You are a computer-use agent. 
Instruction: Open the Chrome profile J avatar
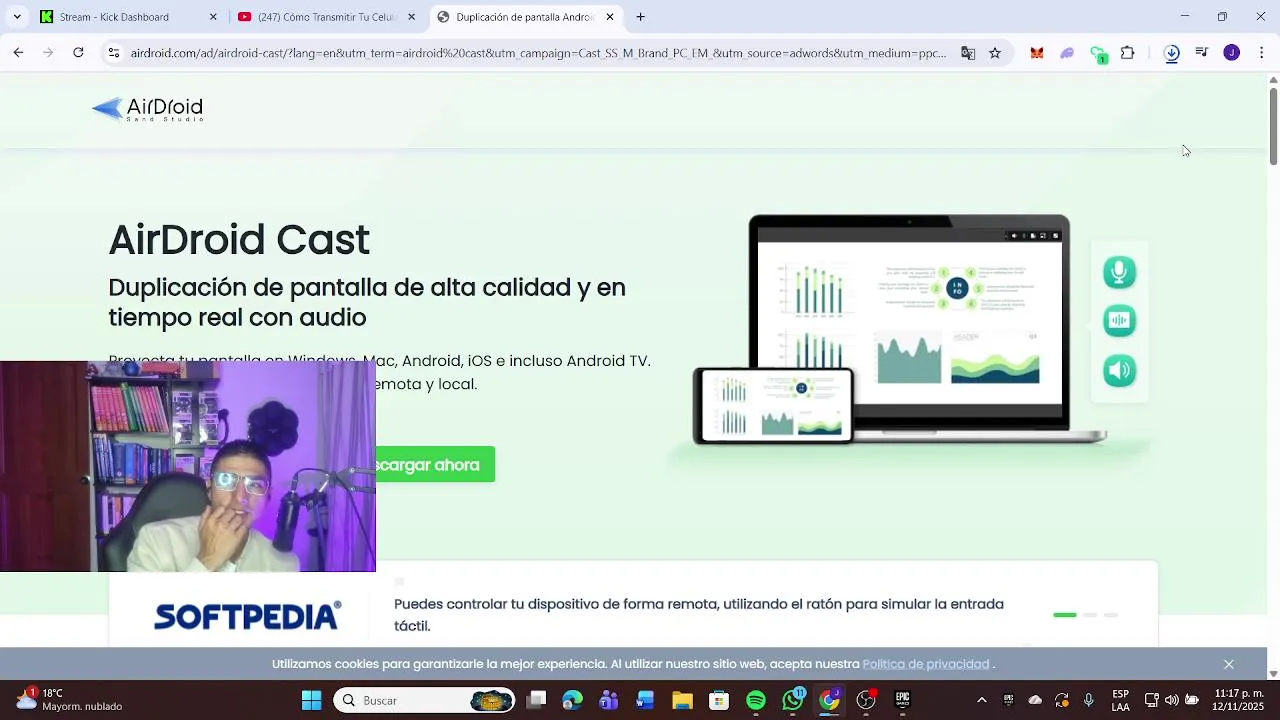[1232, 53]
